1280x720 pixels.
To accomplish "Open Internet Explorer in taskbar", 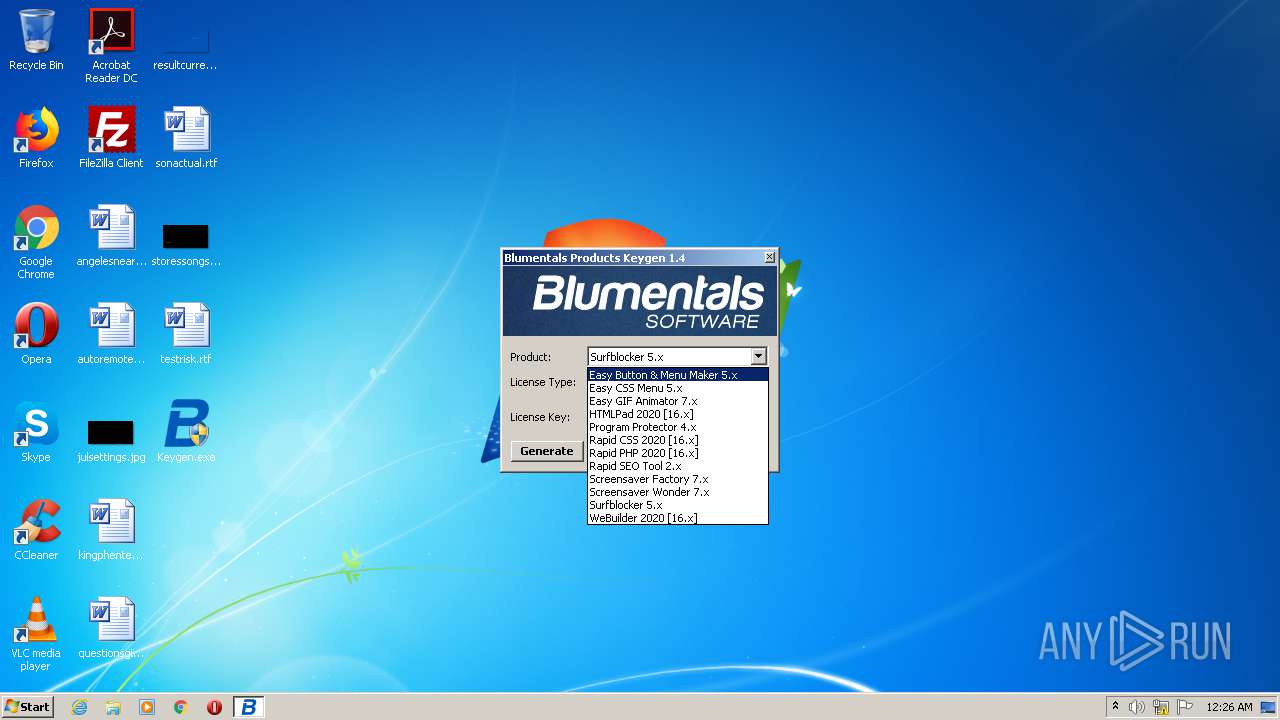I will 80,707.
